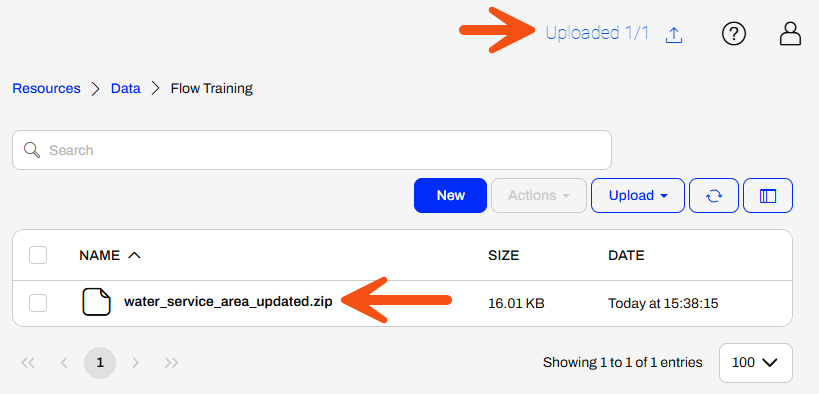This screenshot has height=394, width=819.
Task: Check the box for water_service_area_updated.zip
Action: [38, 303]
